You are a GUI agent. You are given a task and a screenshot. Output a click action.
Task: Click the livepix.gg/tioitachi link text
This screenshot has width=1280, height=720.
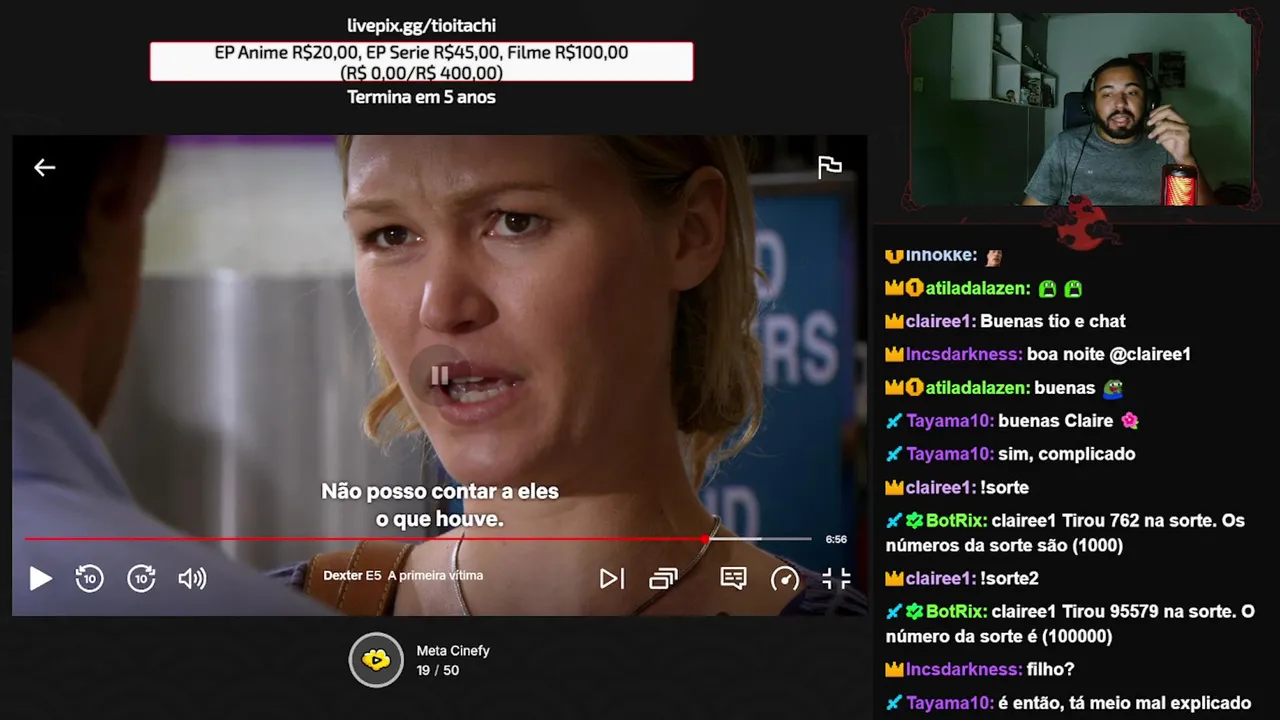click(421, 25)
